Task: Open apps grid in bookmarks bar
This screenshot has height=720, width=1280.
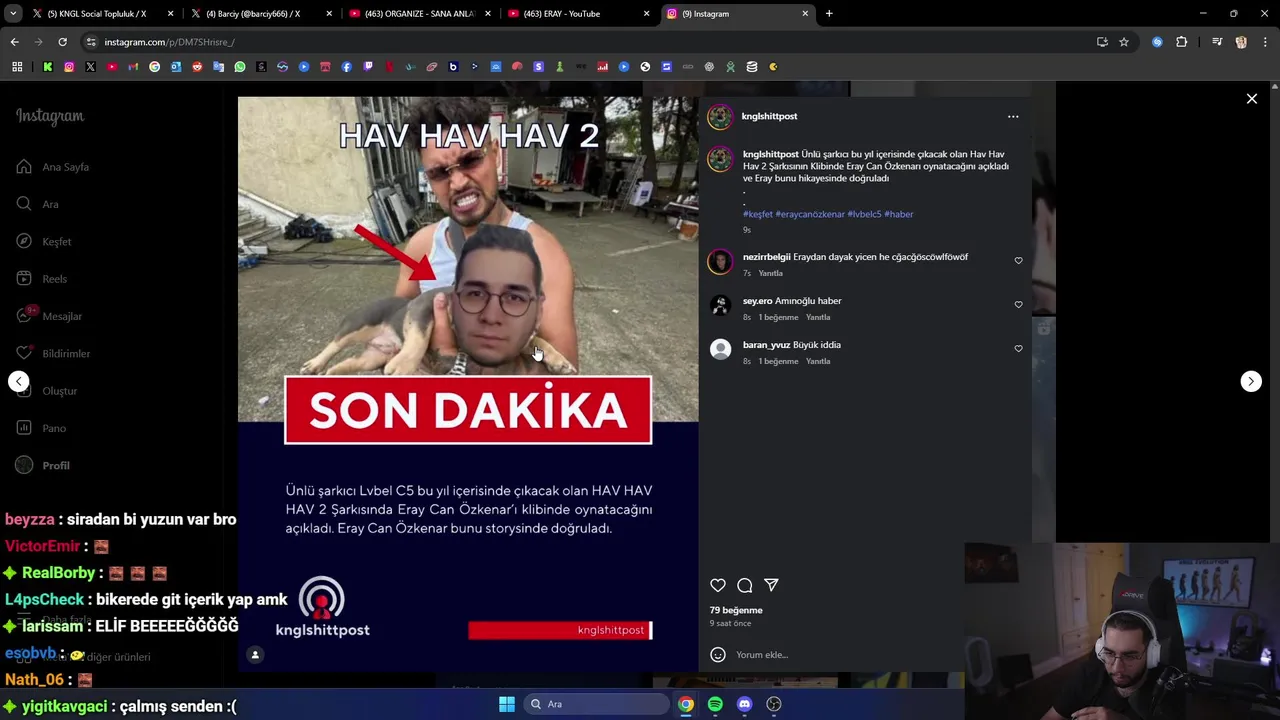Action: [17, 67]
